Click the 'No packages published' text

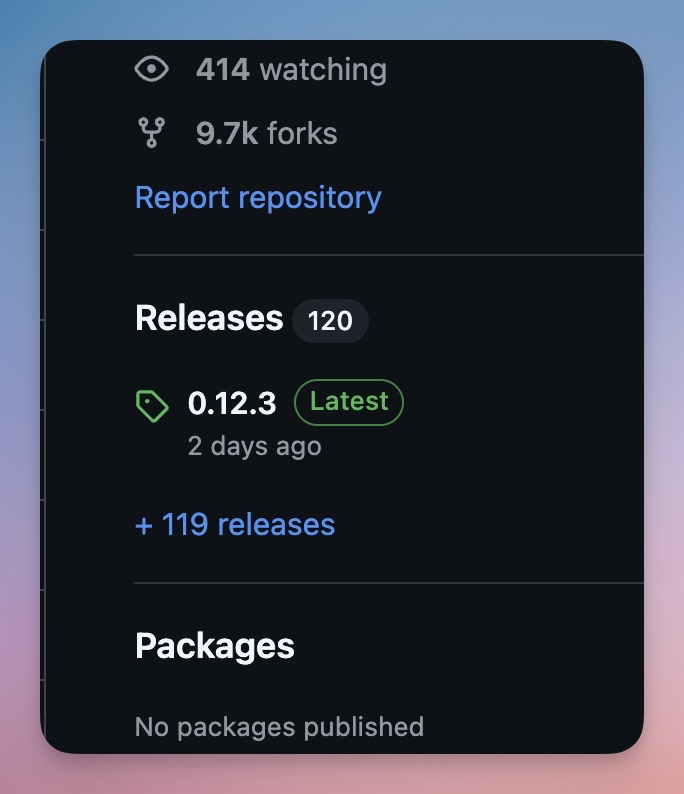[279, 727]
